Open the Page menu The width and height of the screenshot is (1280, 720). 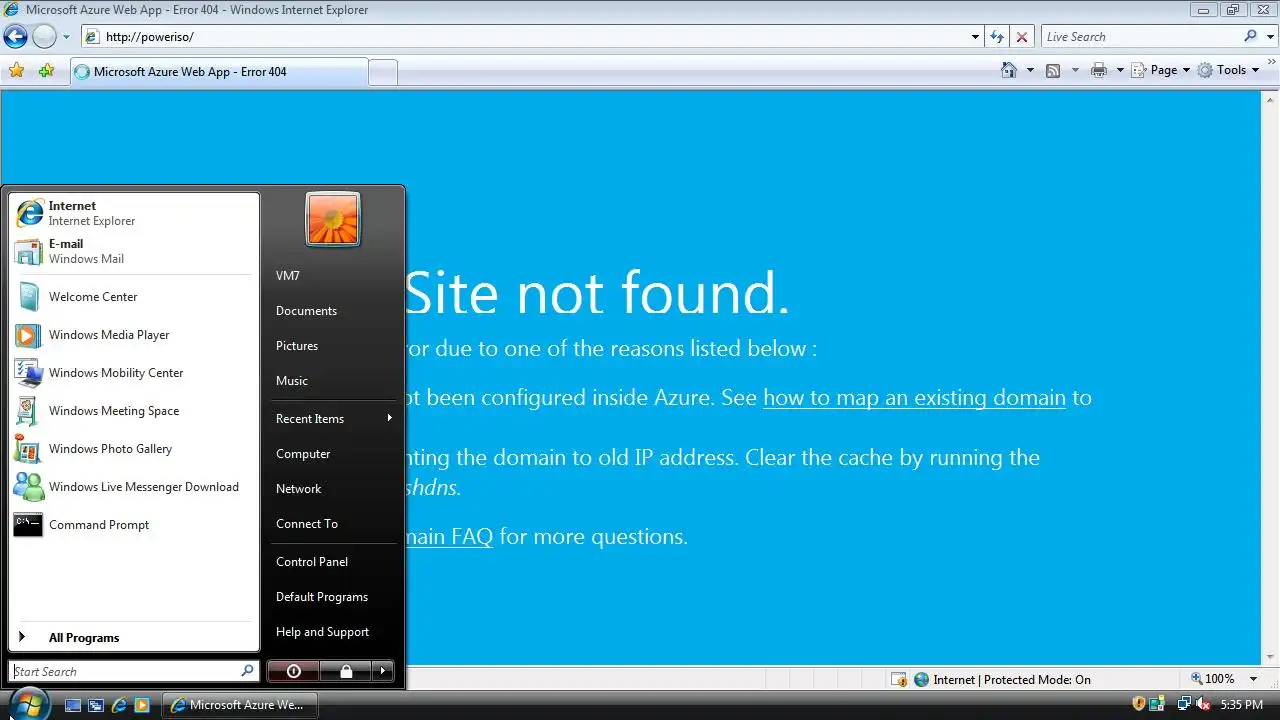1162,70
